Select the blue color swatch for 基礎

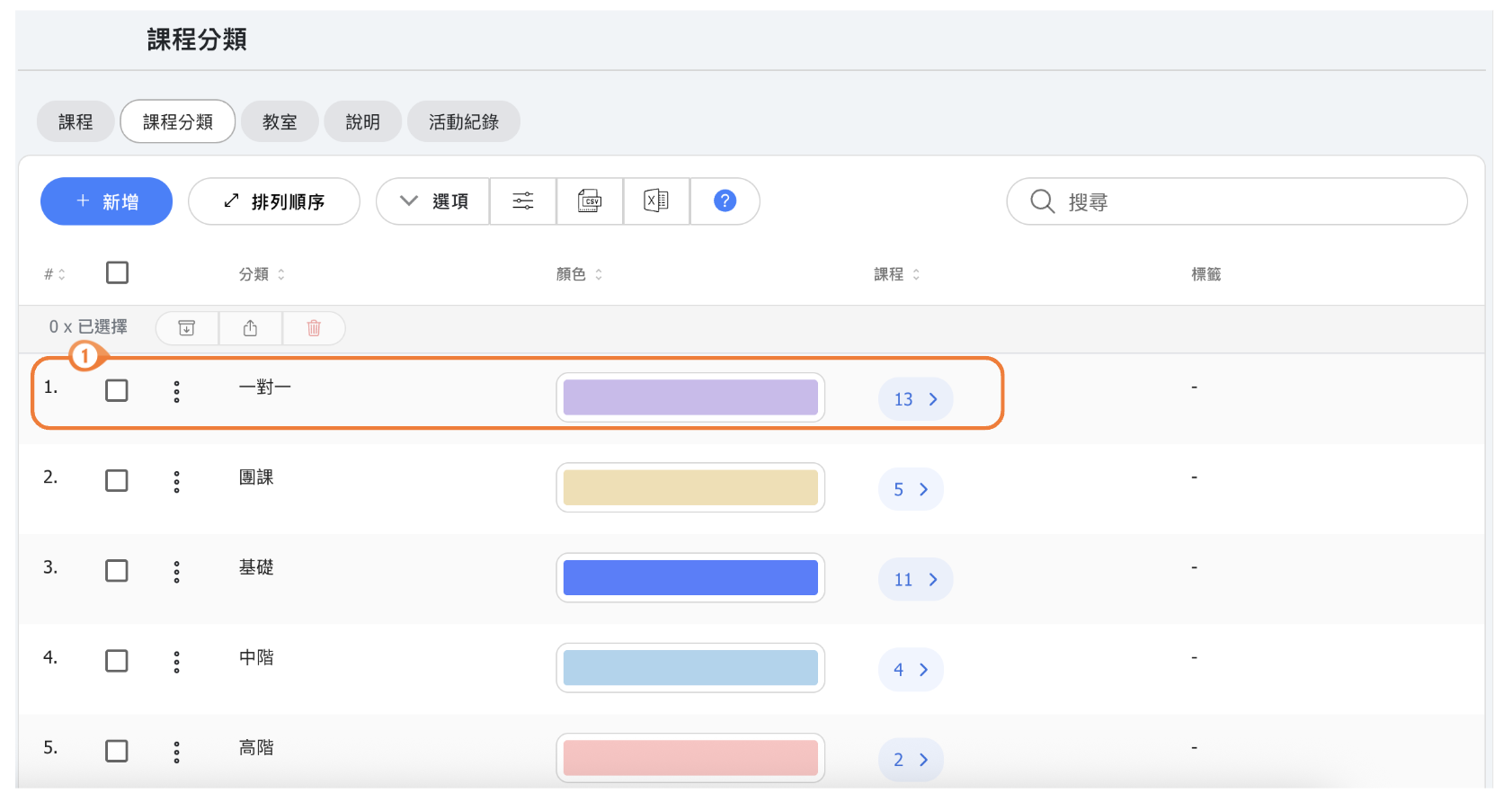click(x=690, y=577)
